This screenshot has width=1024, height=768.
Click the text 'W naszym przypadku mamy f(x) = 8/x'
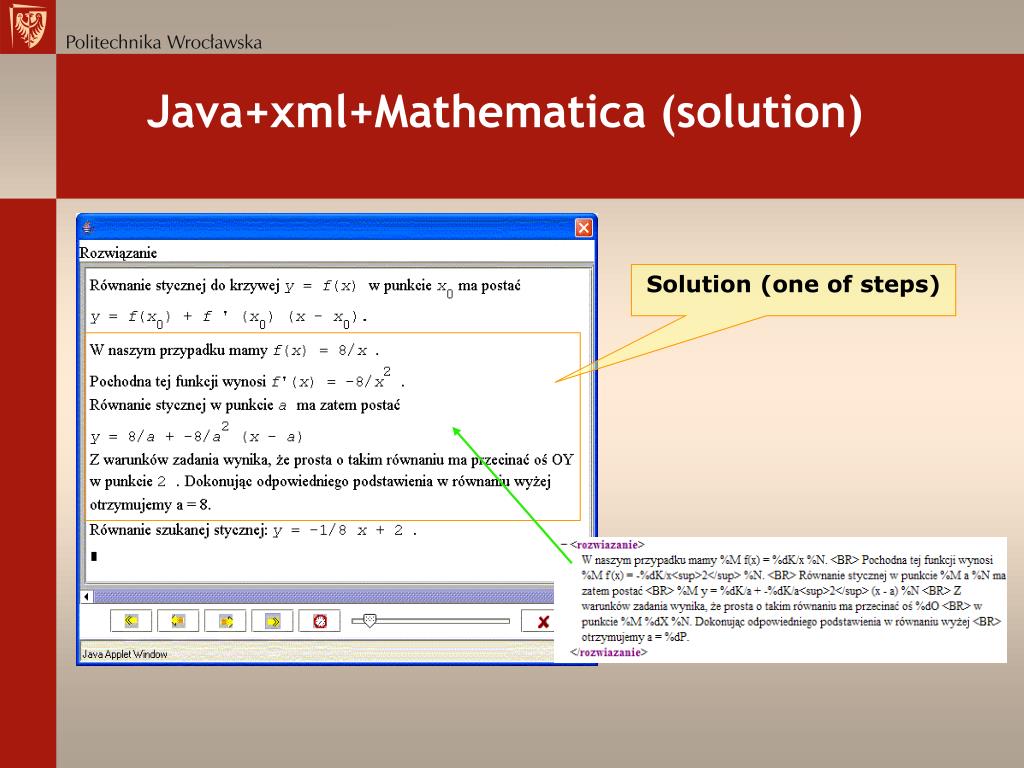(234, 350)
